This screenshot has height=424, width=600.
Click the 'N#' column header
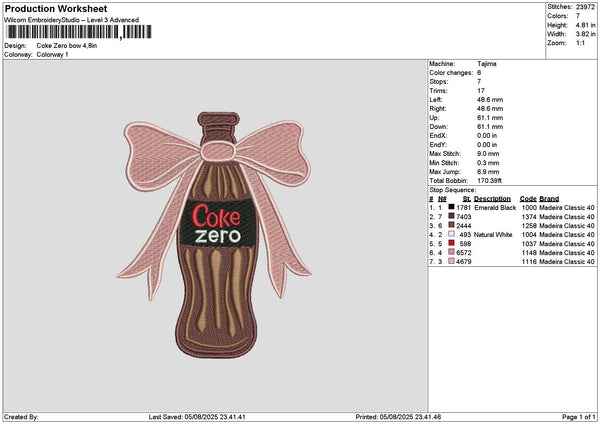click(x=442, y=199)
